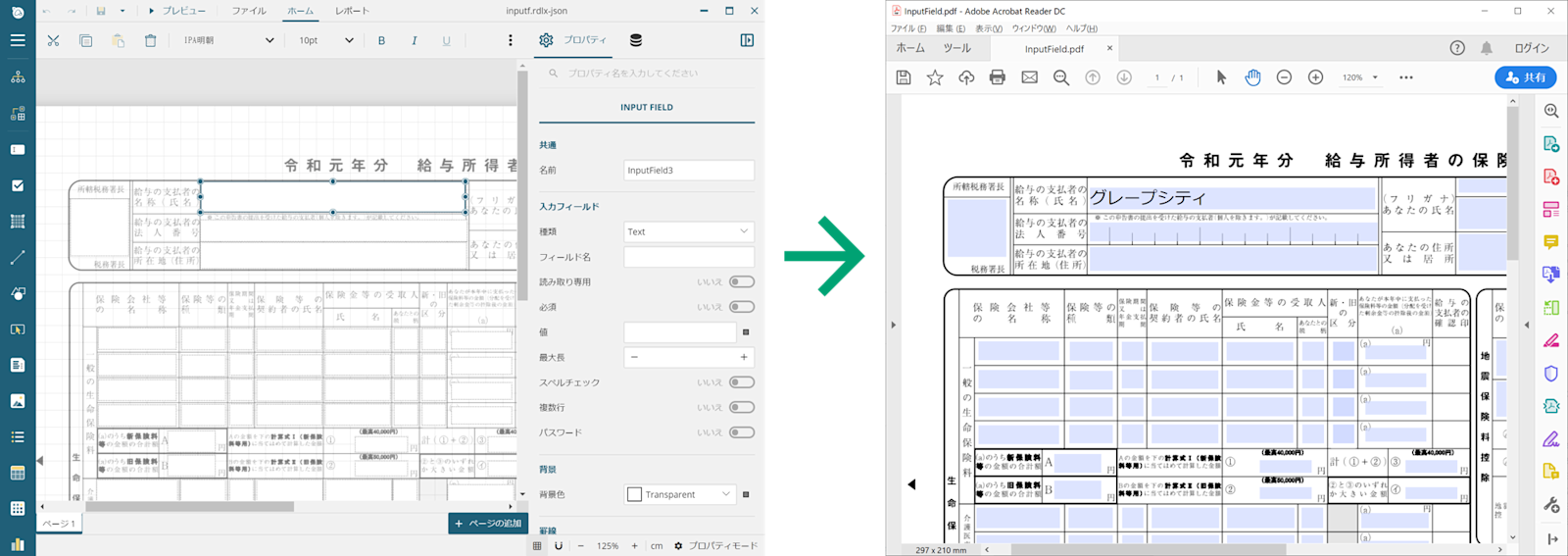Image resolution: width=1568 pixels, height=556 pixels.
Task: Switch to the ツール tab in Acrobat Reader
Action: [956, 48]
